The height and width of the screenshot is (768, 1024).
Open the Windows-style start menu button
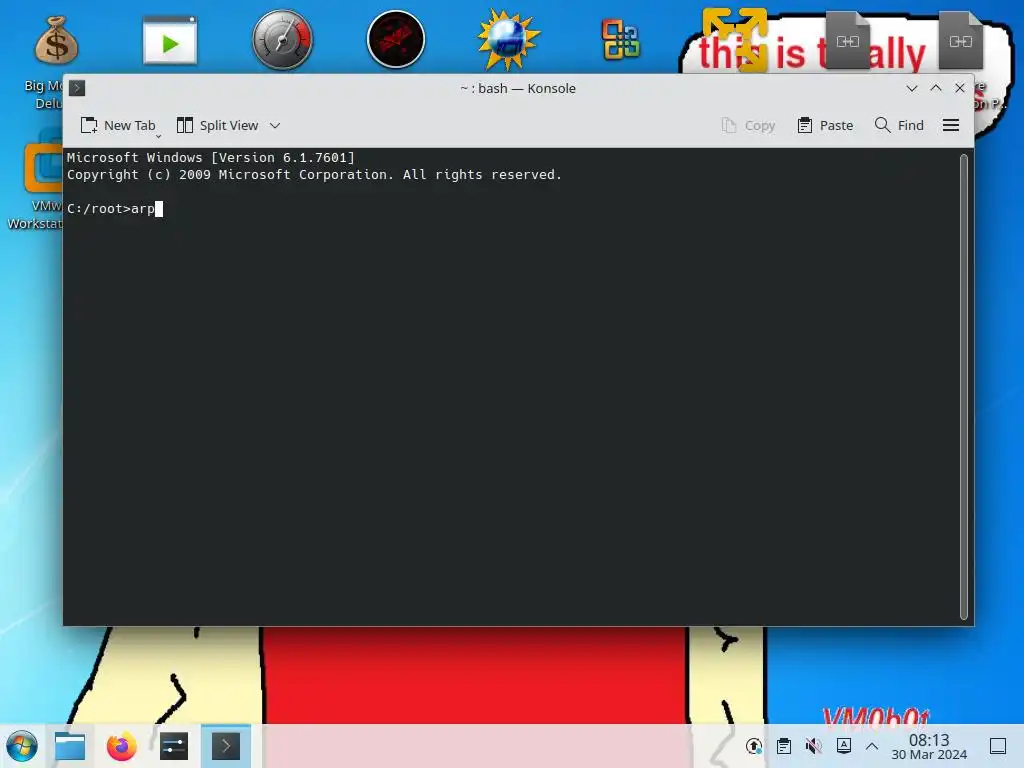pos(22,746)
